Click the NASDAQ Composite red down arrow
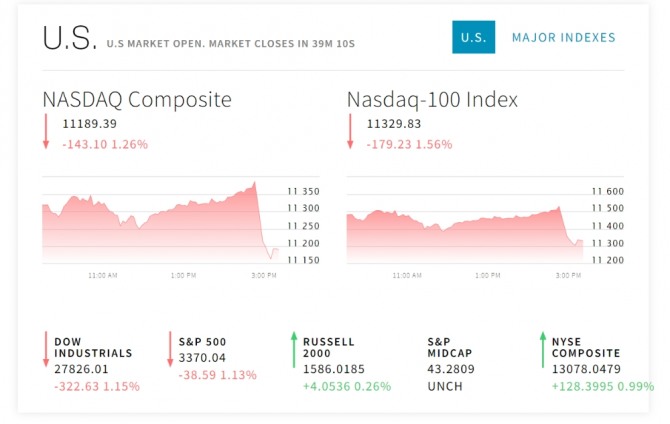The height and width of the screenshot is (424, 670). pos(45,133)
